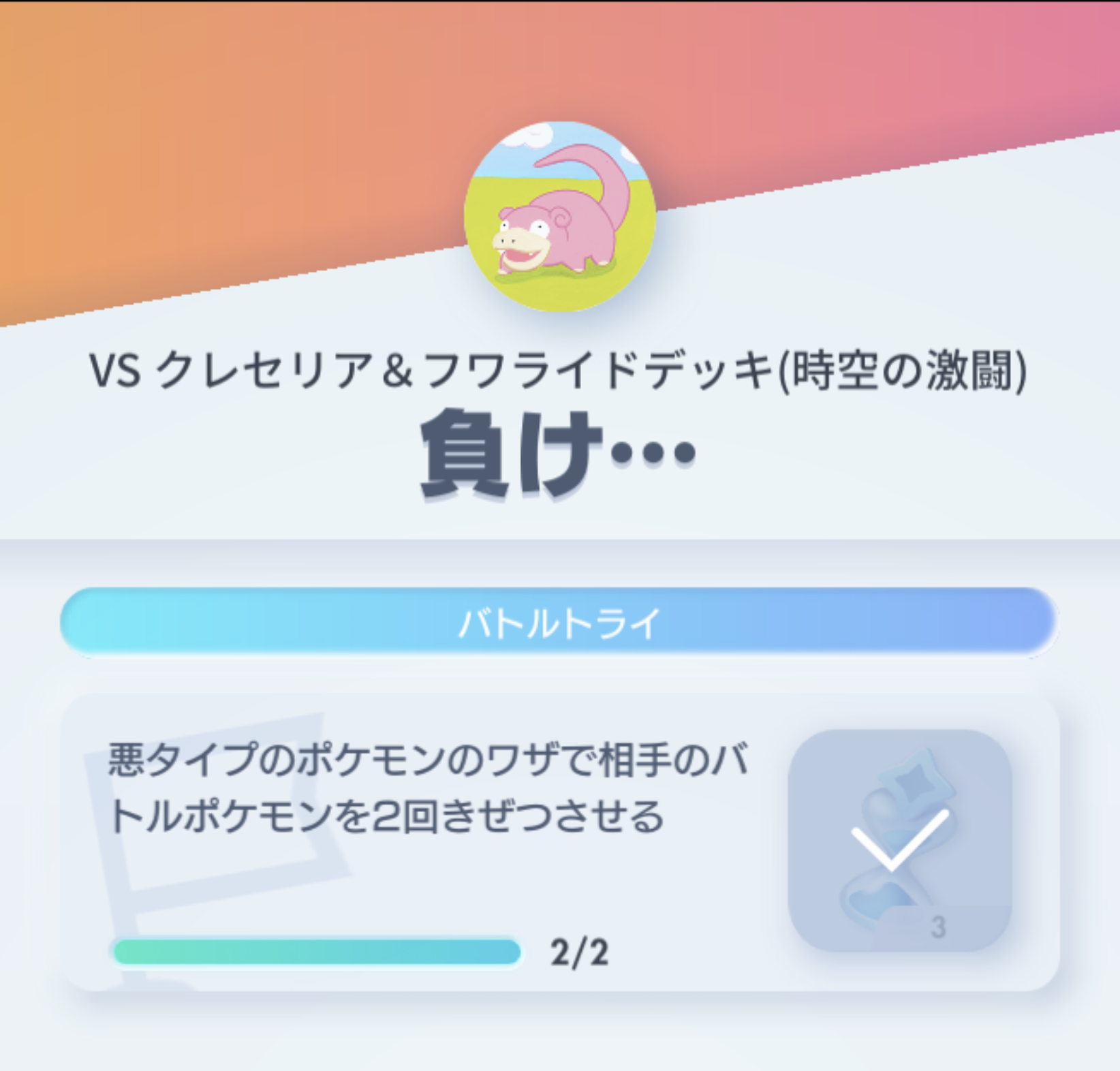Select the バトルトライ banner
This screenshot has width=1120, height=1071.
click(559, 623)
